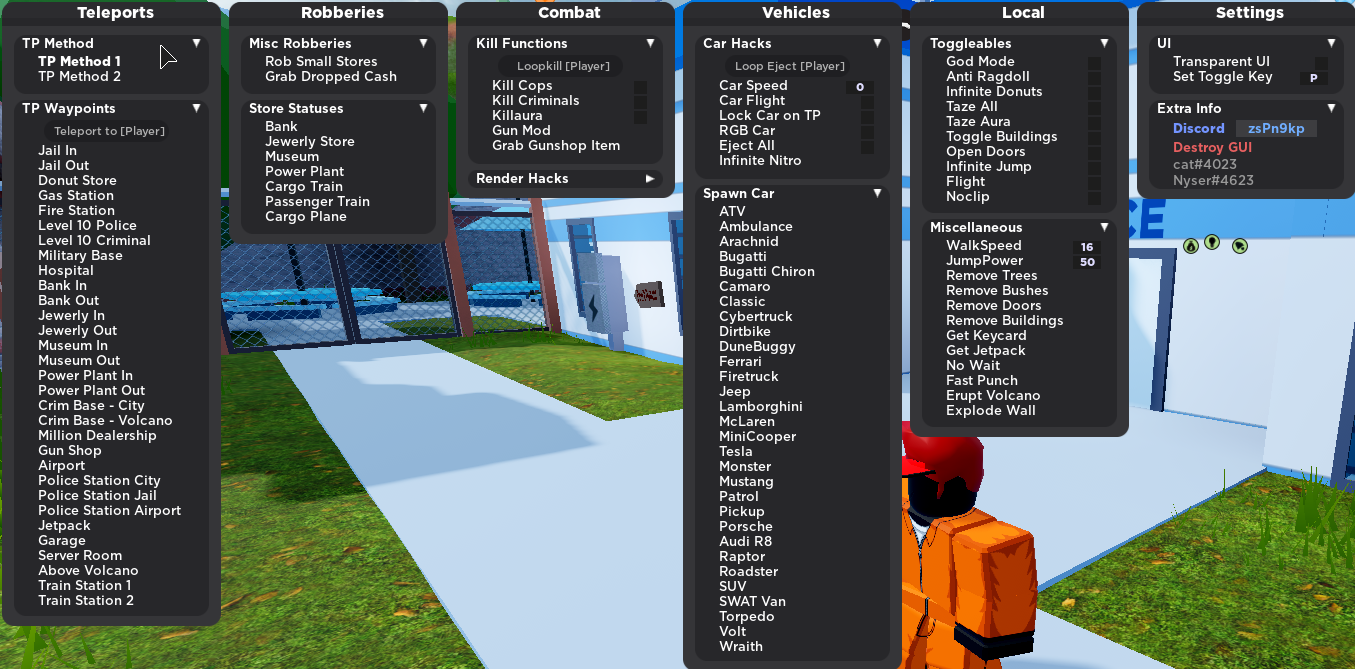Expand the Render Hacks section
1355x669 pixels.
[x=650, y=179]
